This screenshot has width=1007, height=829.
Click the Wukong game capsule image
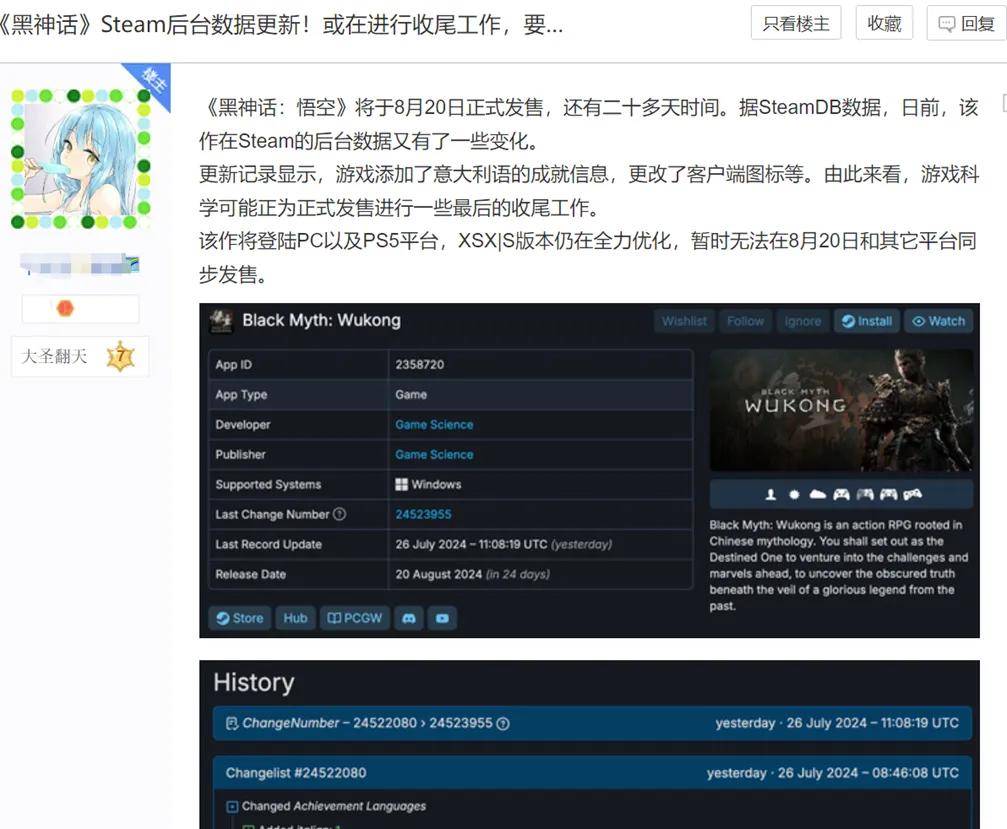pyautogui.click(x=841, y=410)
